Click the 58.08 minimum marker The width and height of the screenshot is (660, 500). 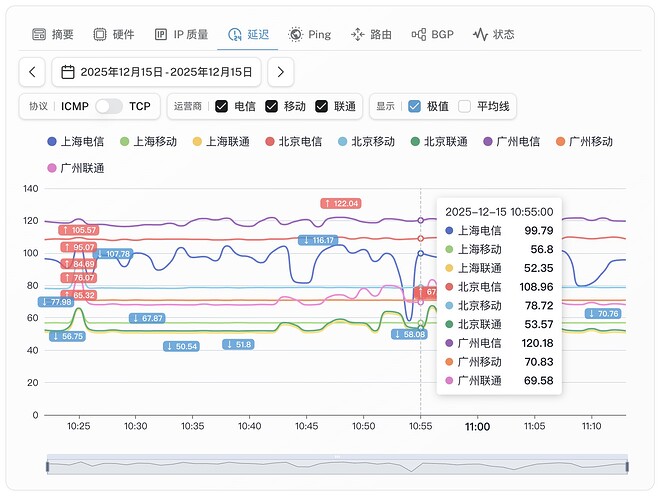tap(410, 335)
